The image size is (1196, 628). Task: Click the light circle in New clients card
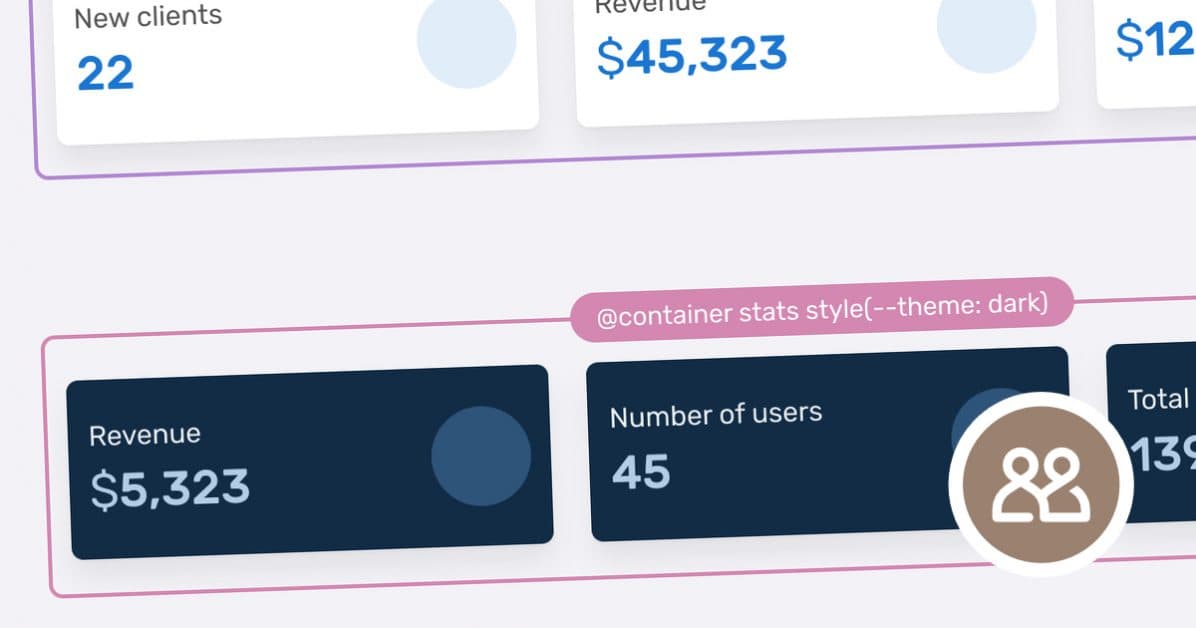coord(466,40)
